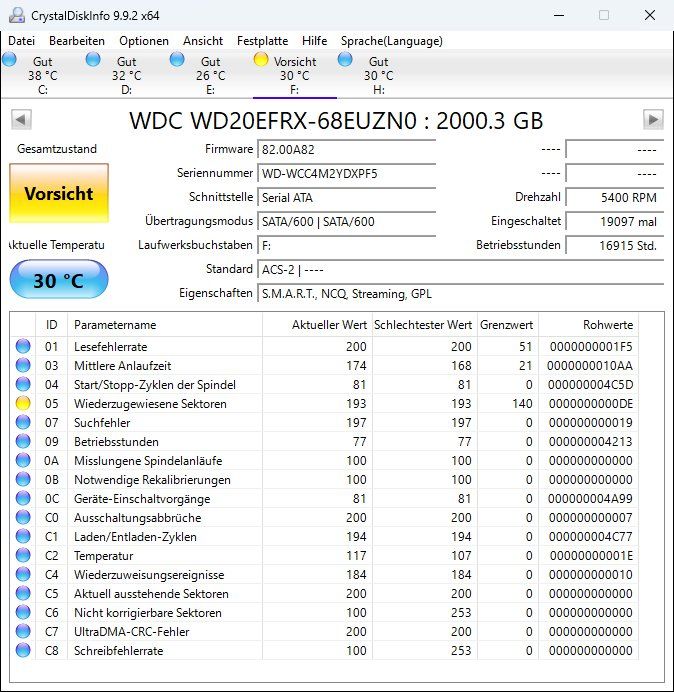
Task: Click the ID column header
Action: (x=52, y=325)
